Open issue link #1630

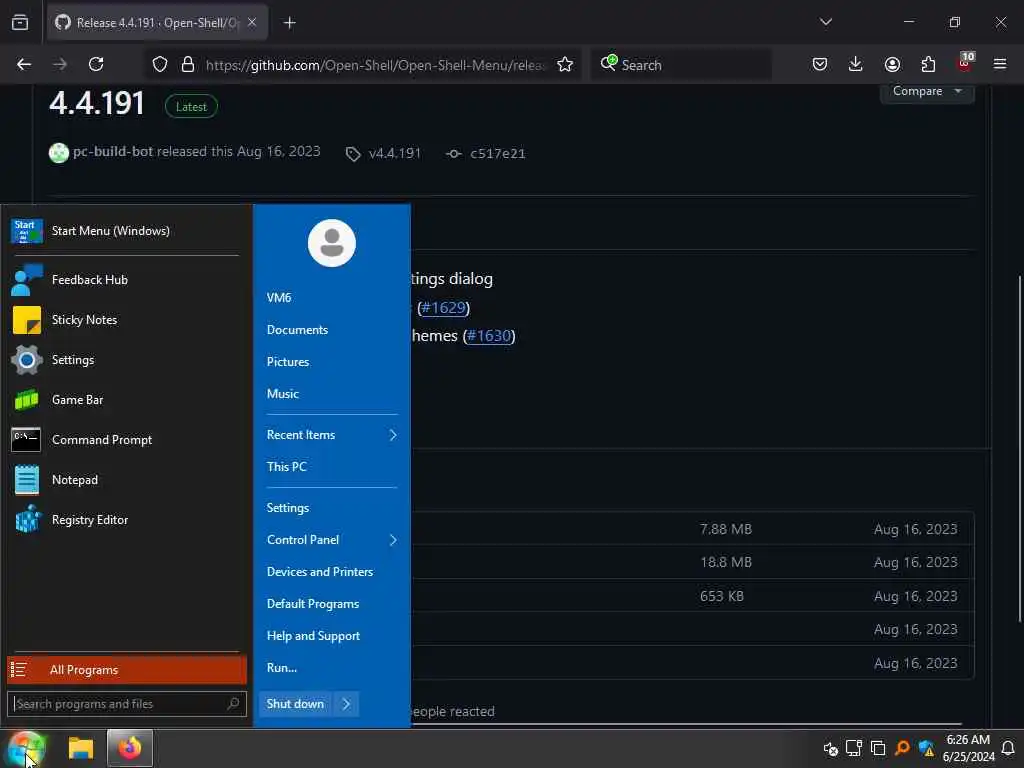[489, 336]
